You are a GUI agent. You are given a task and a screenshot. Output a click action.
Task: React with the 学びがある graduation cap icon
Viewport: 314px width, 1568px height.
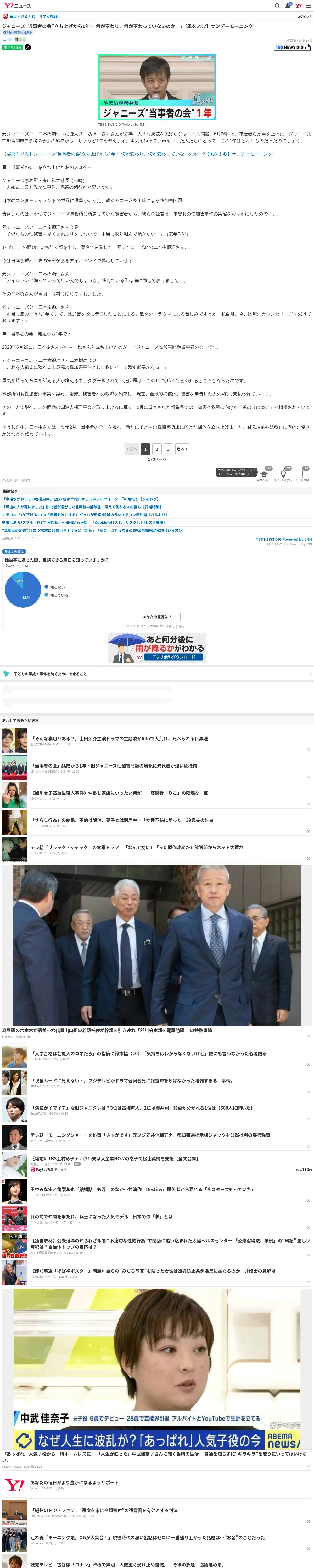(x=263, y=474)
